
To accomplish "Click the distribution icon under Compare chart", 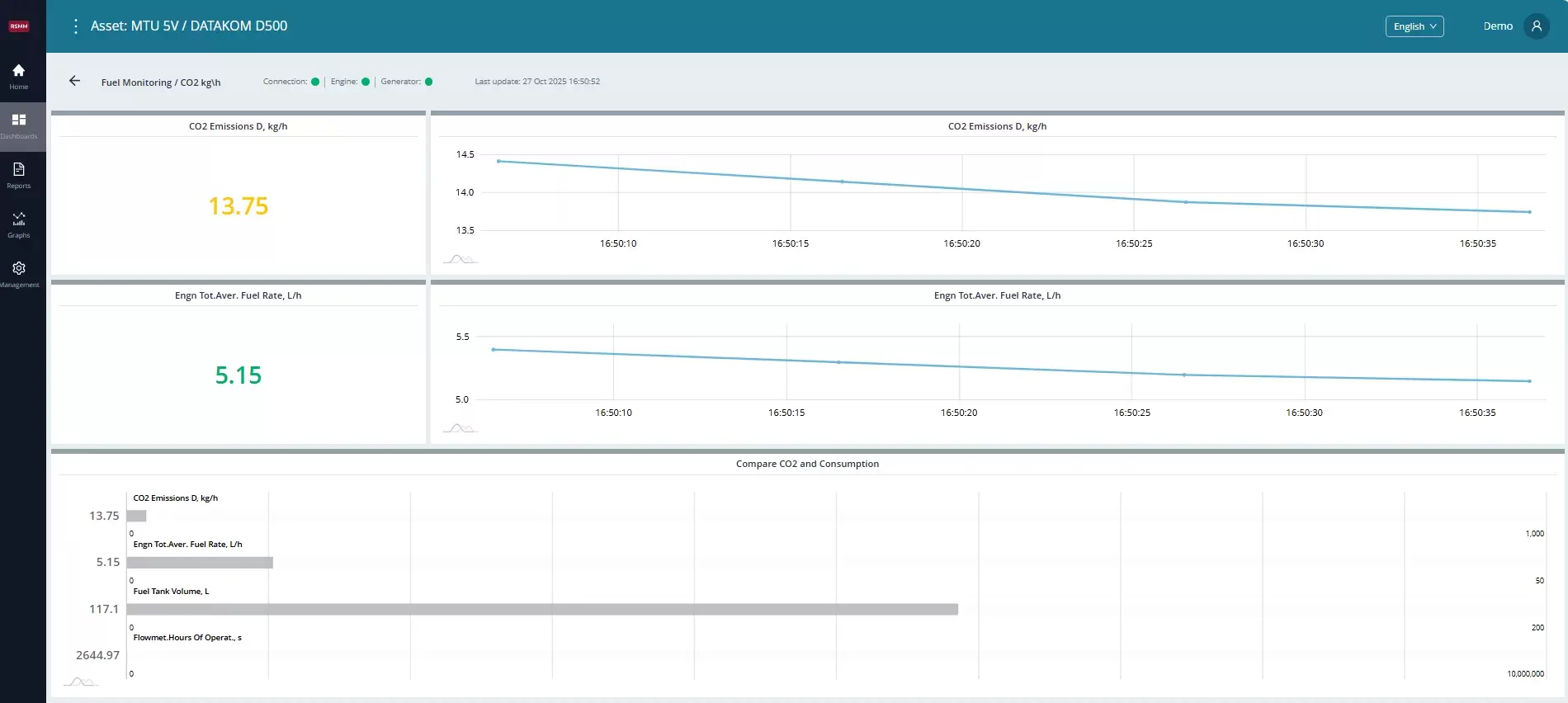I will 81,681.
